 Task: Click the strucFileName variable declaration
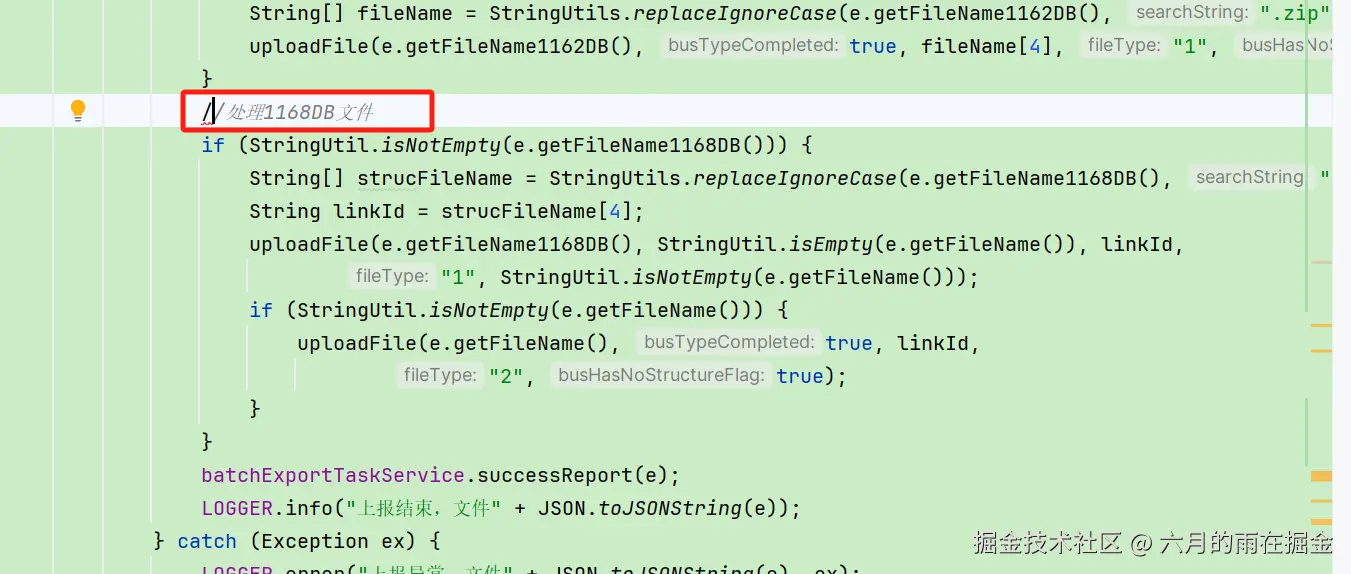tap(435, 178)
